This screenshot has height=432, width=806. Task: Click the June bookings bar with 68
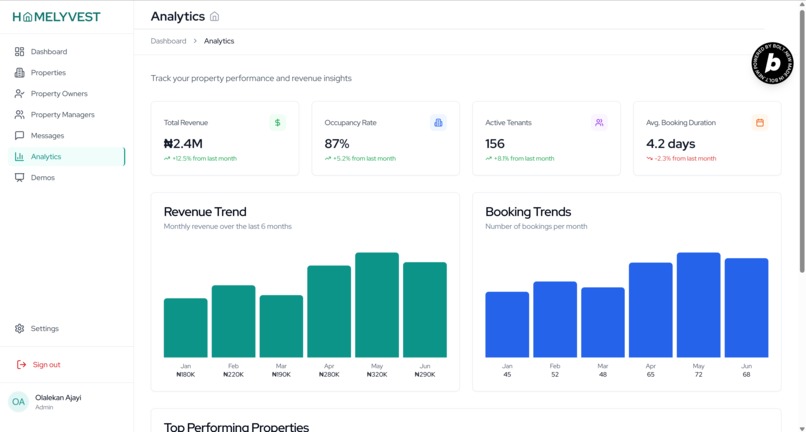click(x=746, y=308)
